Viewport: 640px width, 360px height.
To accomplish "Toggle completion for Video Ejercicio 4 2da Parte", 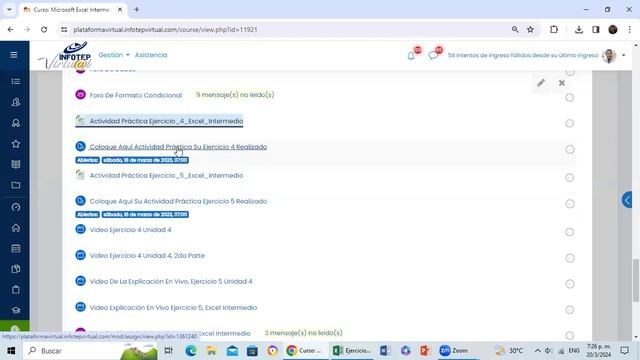I will tap(570, 258).
